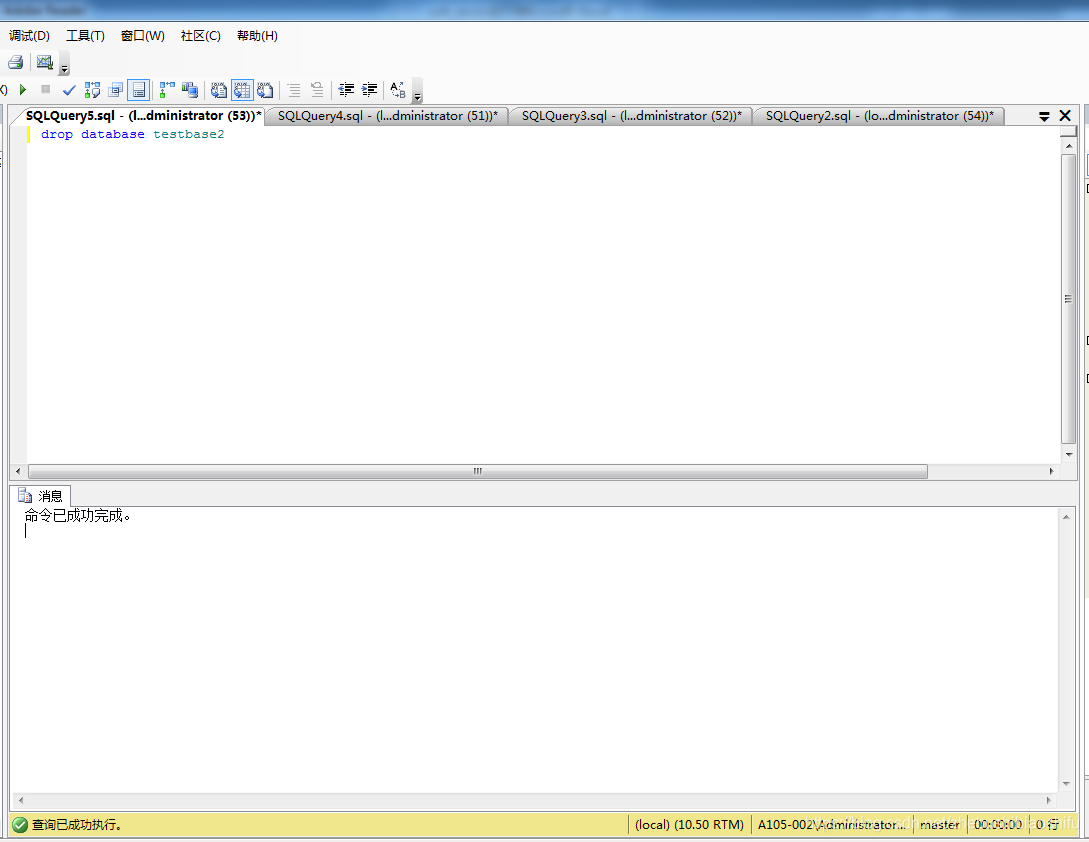This screenshot has height=842, width=1089.
Task: Click the green query success status icon
Action: [x=20, y=825]
